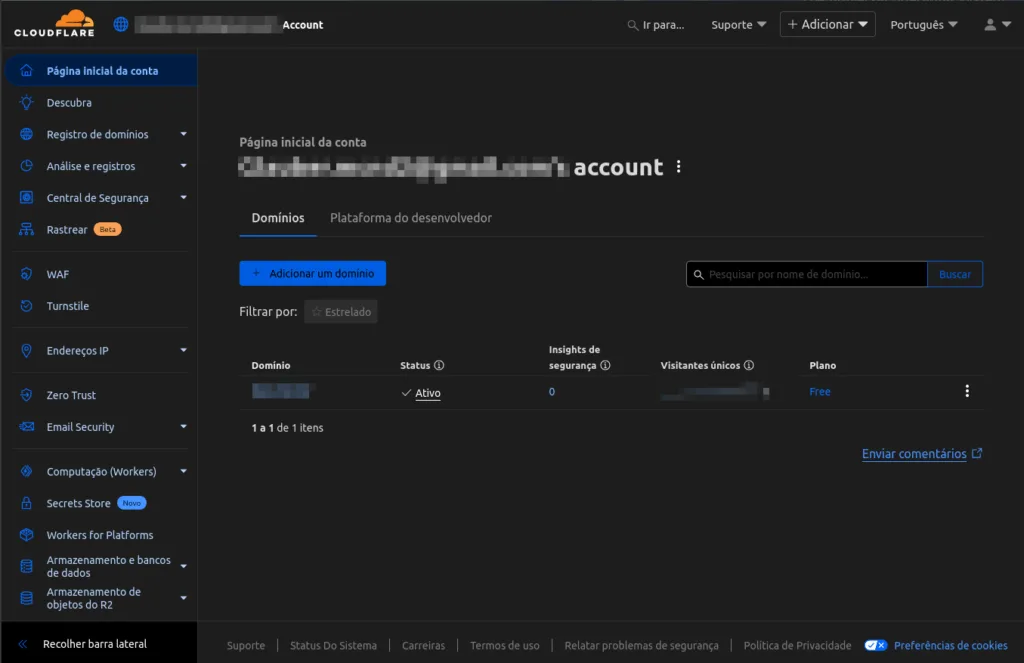The image size is (1024, 663).
Task: Switch to Plataforma do desenvolvedor tab
Action: 410,218
